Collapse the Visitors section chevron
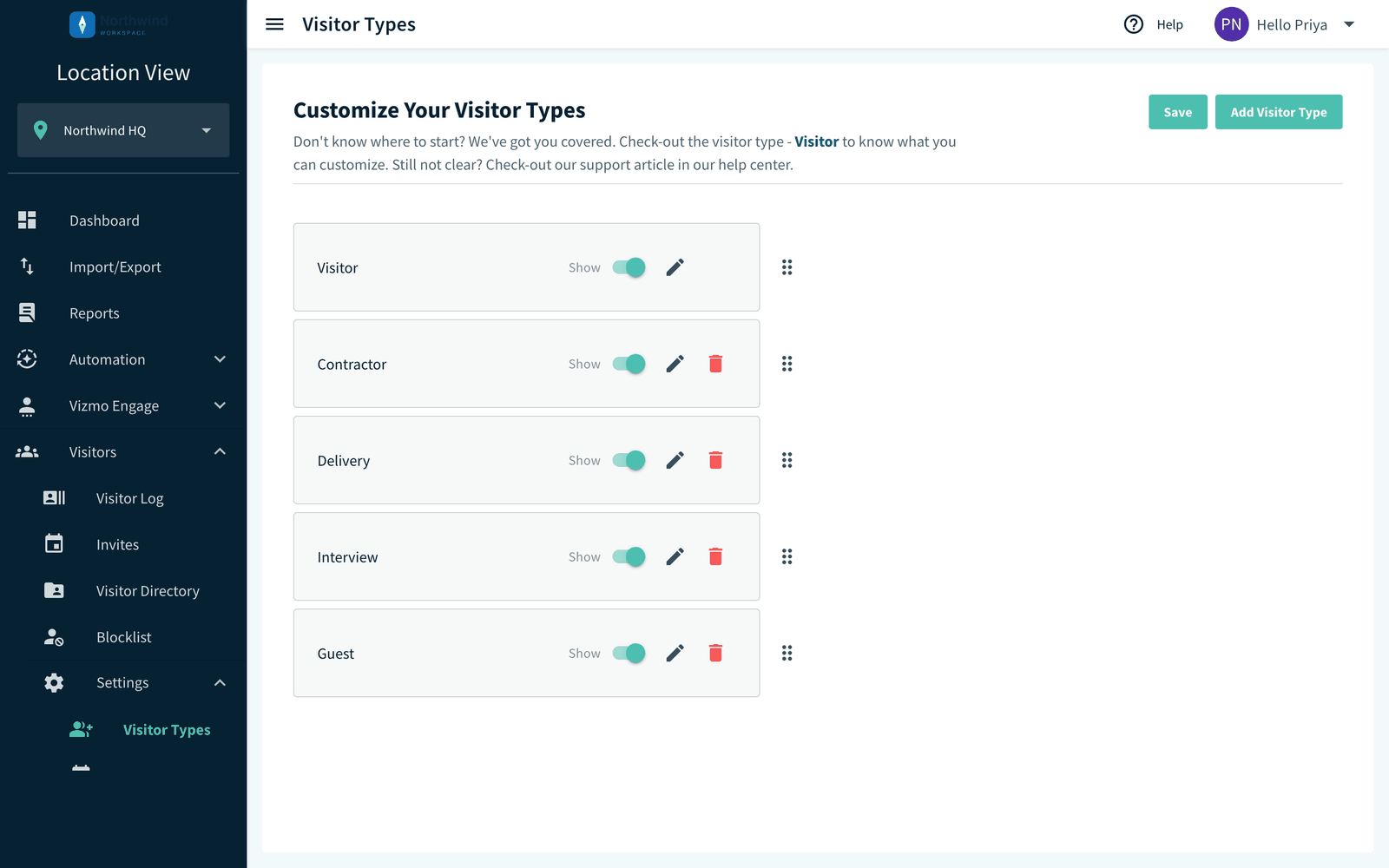This screenshot has width=1389, height=868. point(220,451)
